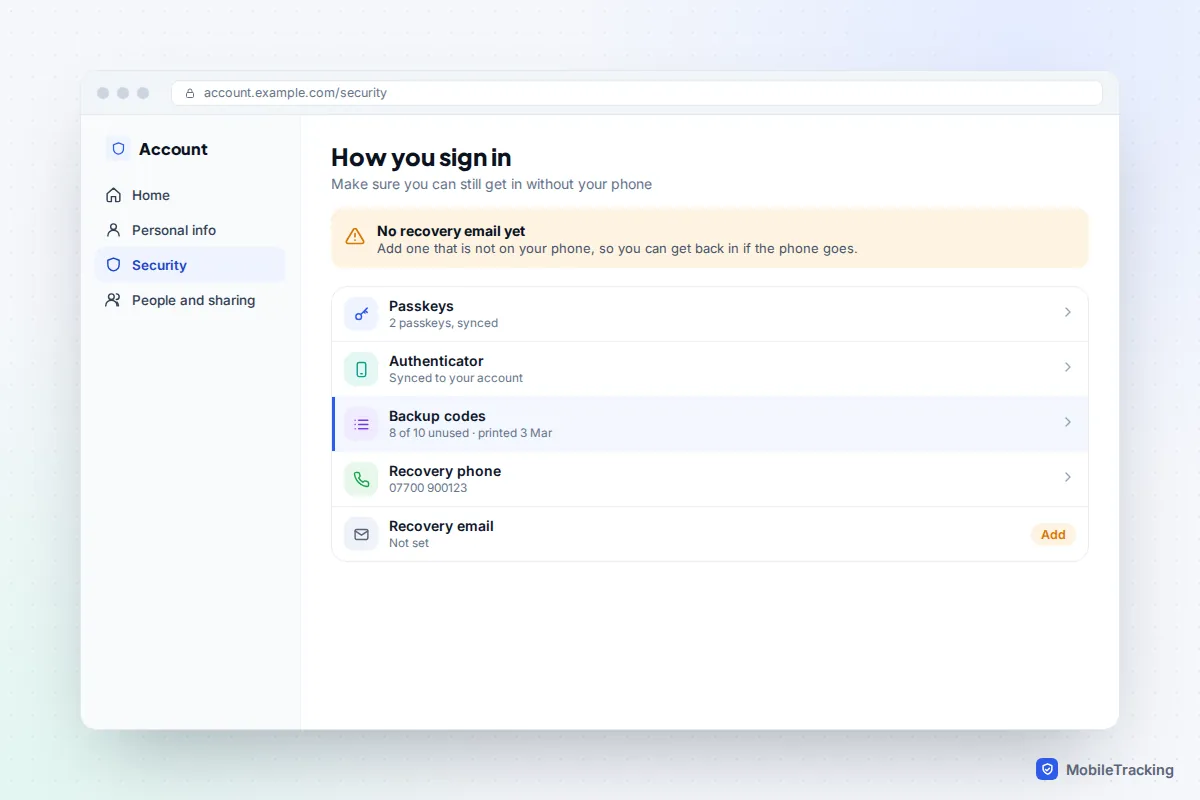
Task: Click the phone number '07700 900123'
Action: click(x=428, y=488)
